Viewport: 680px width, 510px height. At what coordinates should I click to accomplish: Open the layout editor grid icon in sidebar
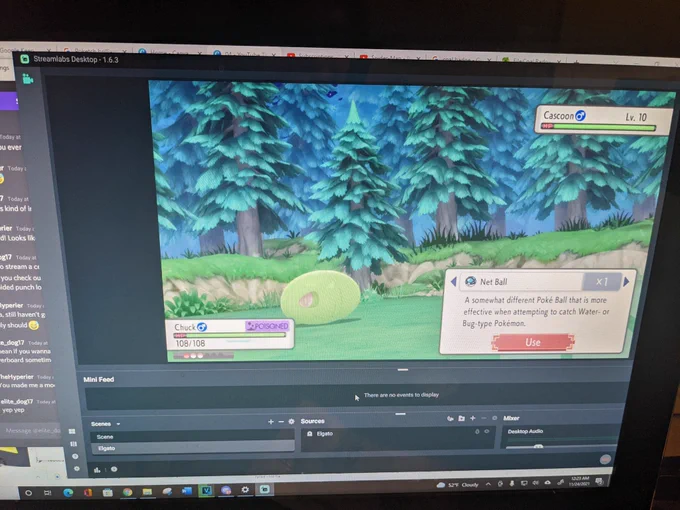[72, 432]
